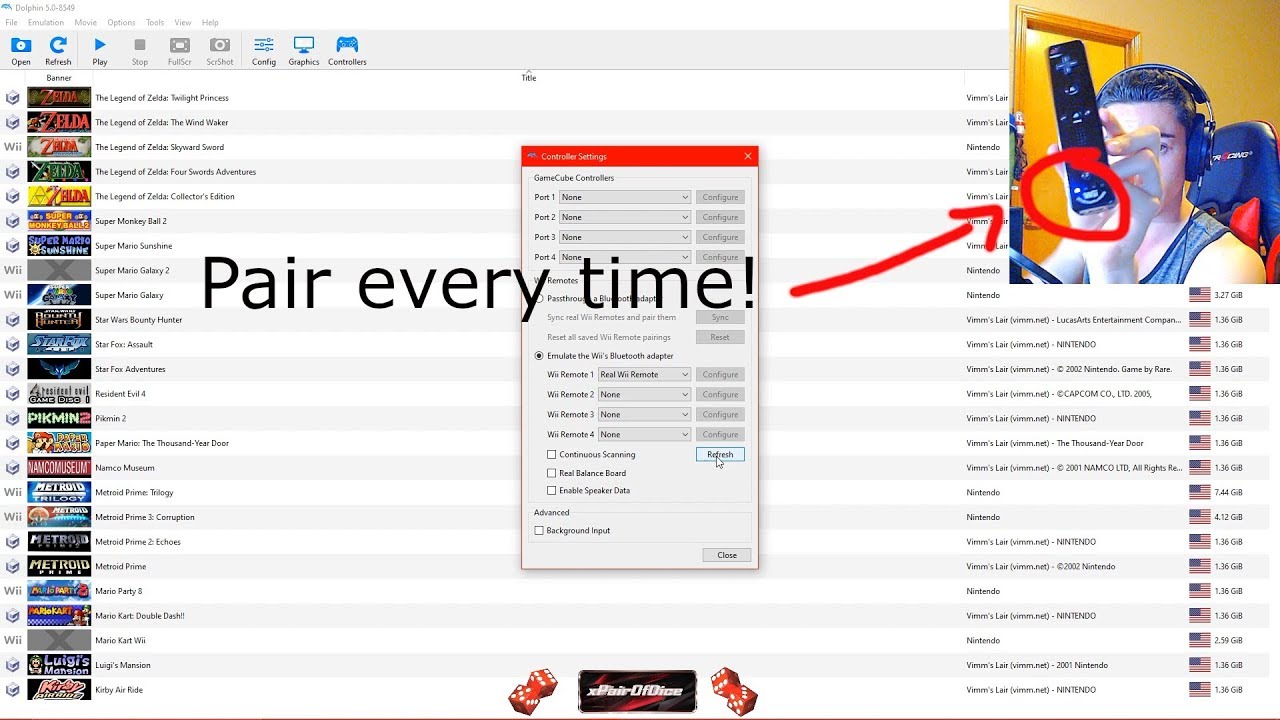Open the Port 4 controller dropdown
The image size is (1280, 720).
(x=625, y=257)
